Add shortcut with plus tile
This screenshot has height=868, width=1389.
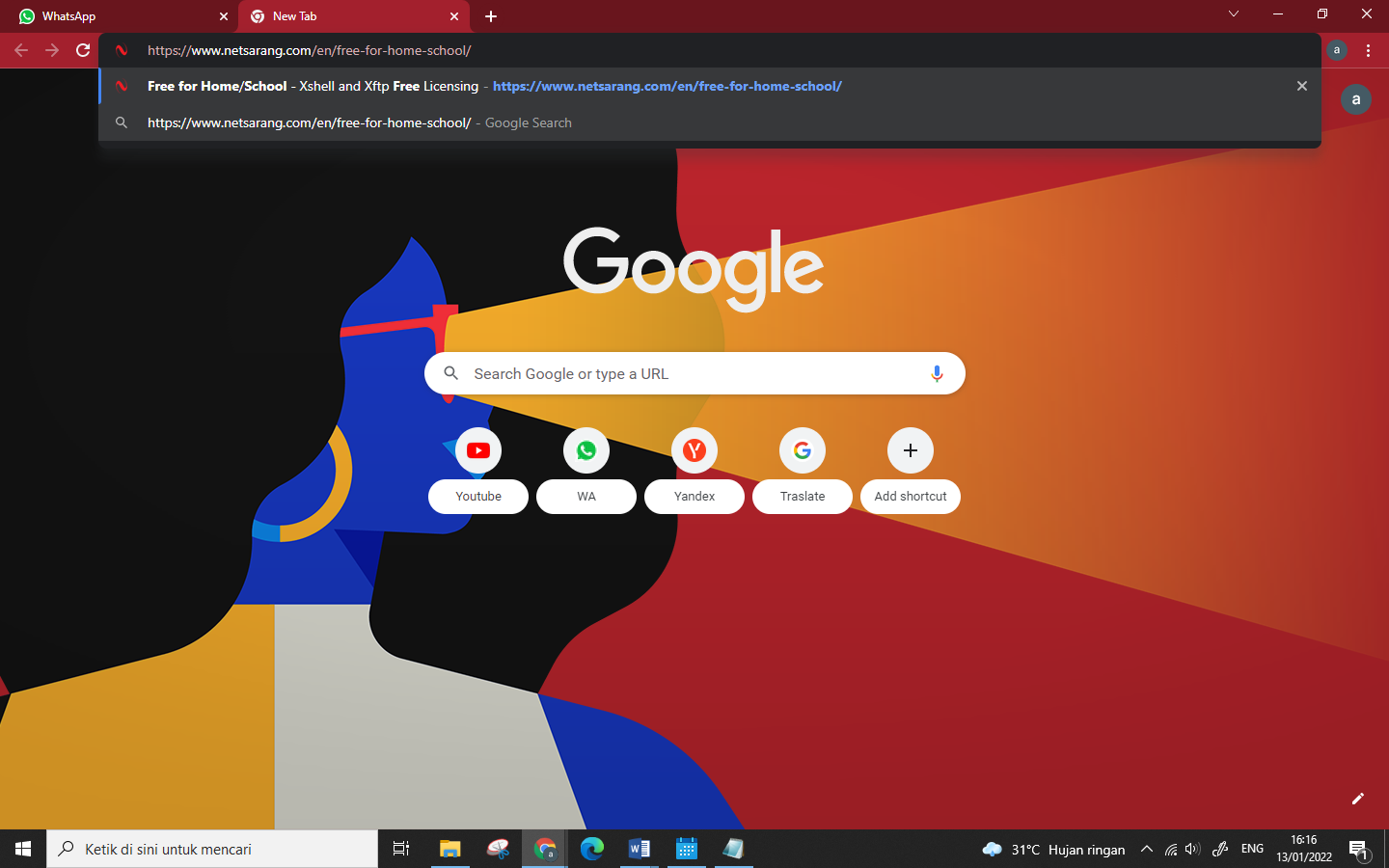911,471
